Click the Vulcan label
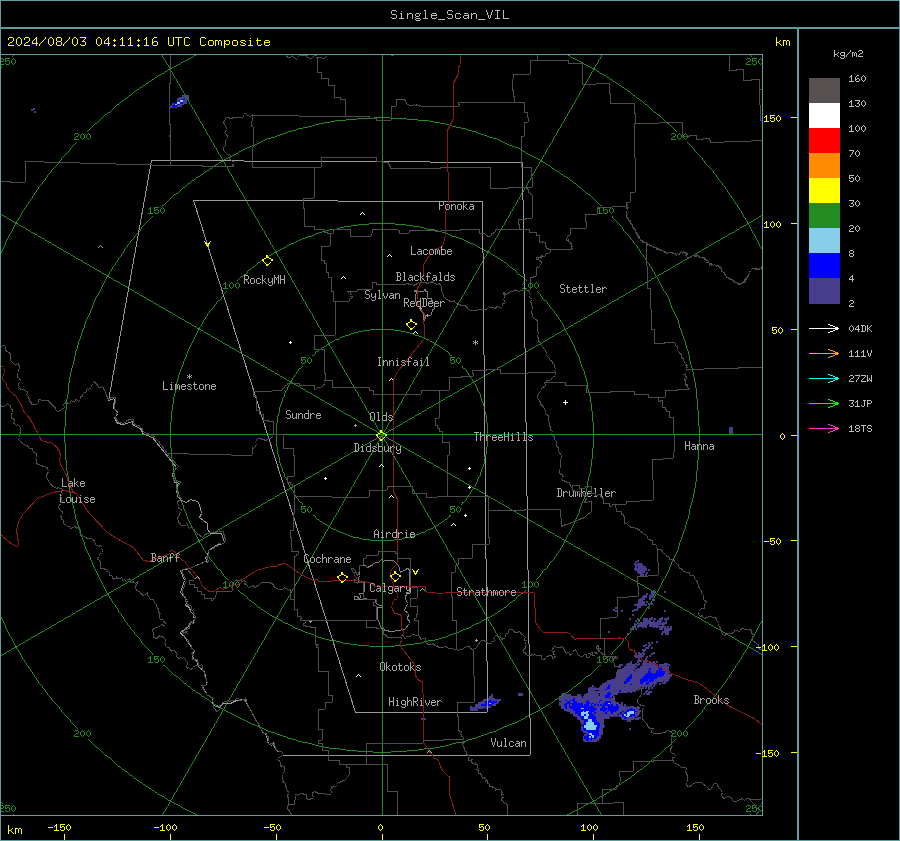This screenshot has height=841, width=900. (x=508, y=743)
